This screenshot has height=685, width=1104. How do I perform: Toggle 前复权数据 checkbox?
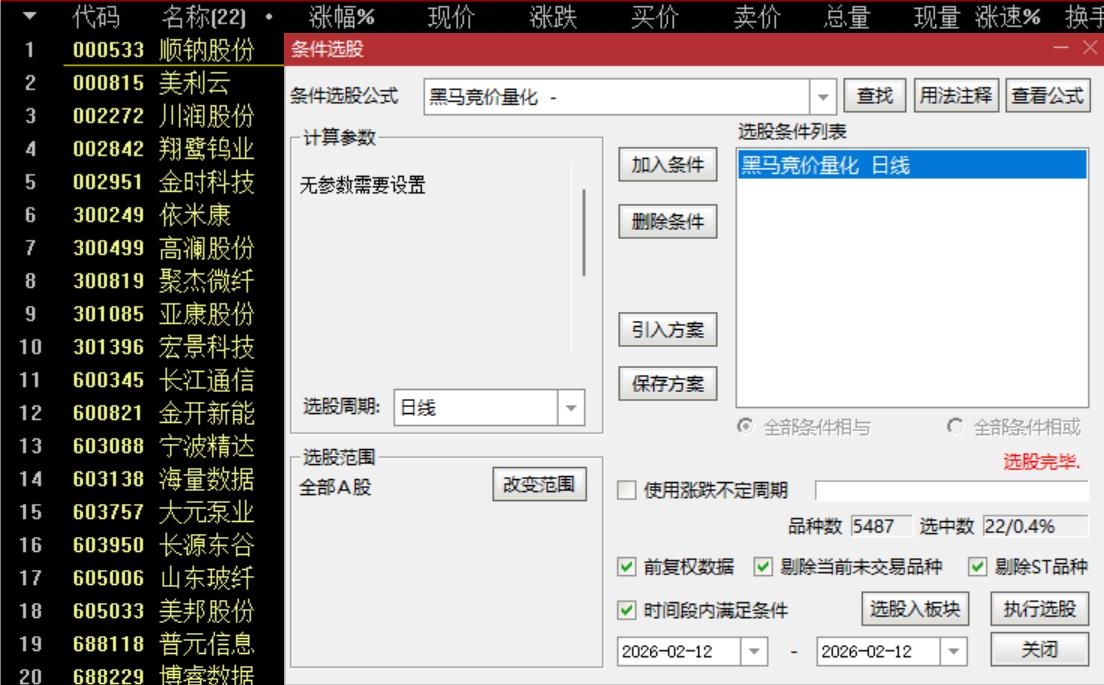click(x=626, y=567)
